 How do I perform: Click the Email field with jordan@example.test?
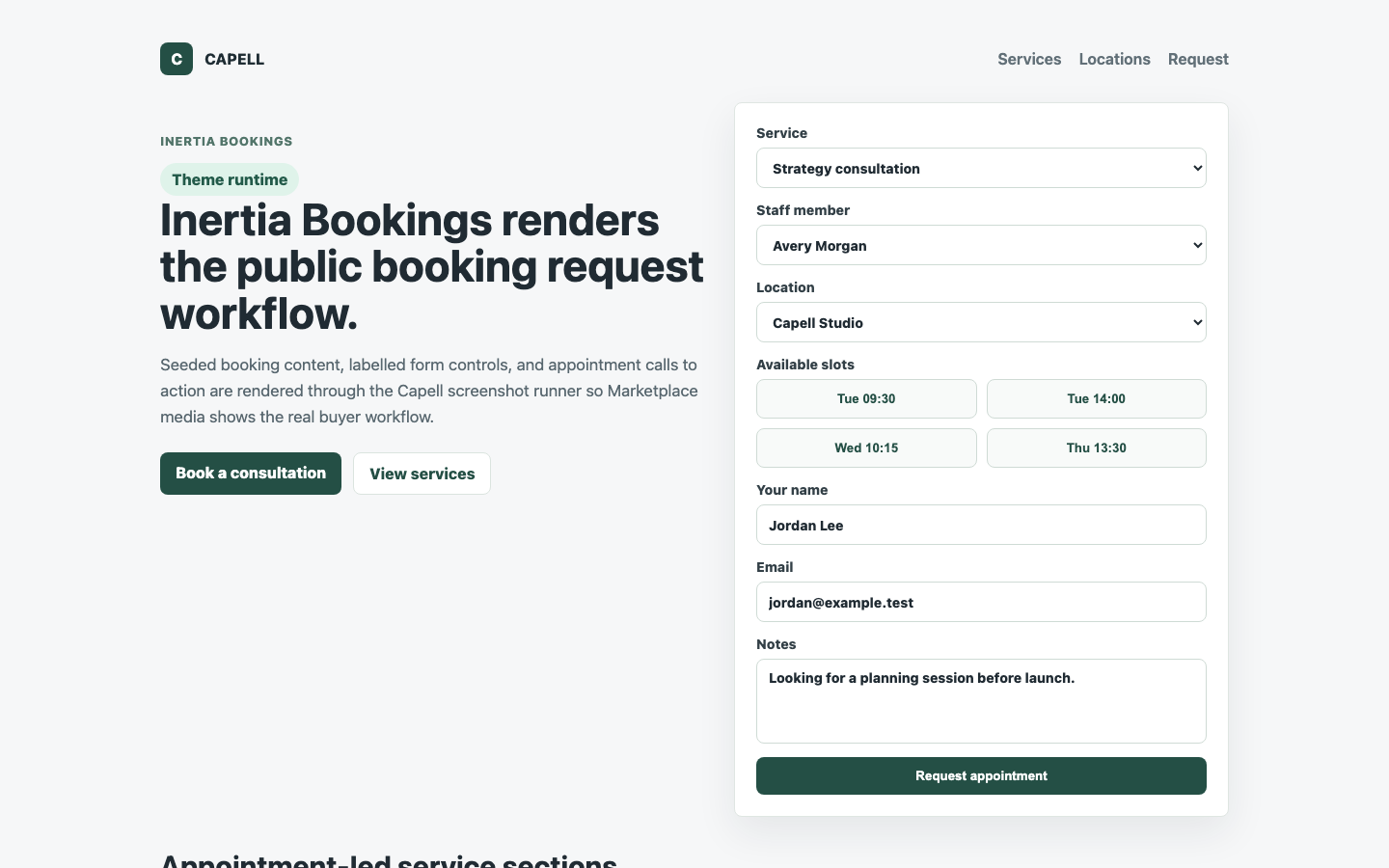tap(981, 602)
